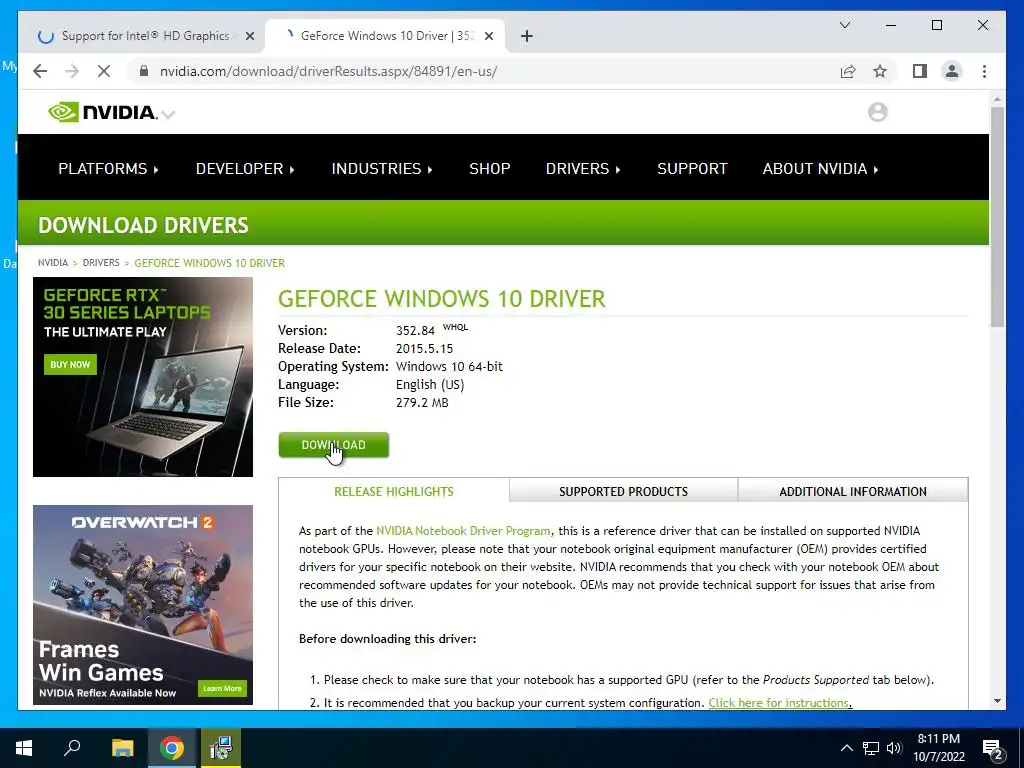
Task: Open the SUPPORT menu item
Action: [692, 168]
